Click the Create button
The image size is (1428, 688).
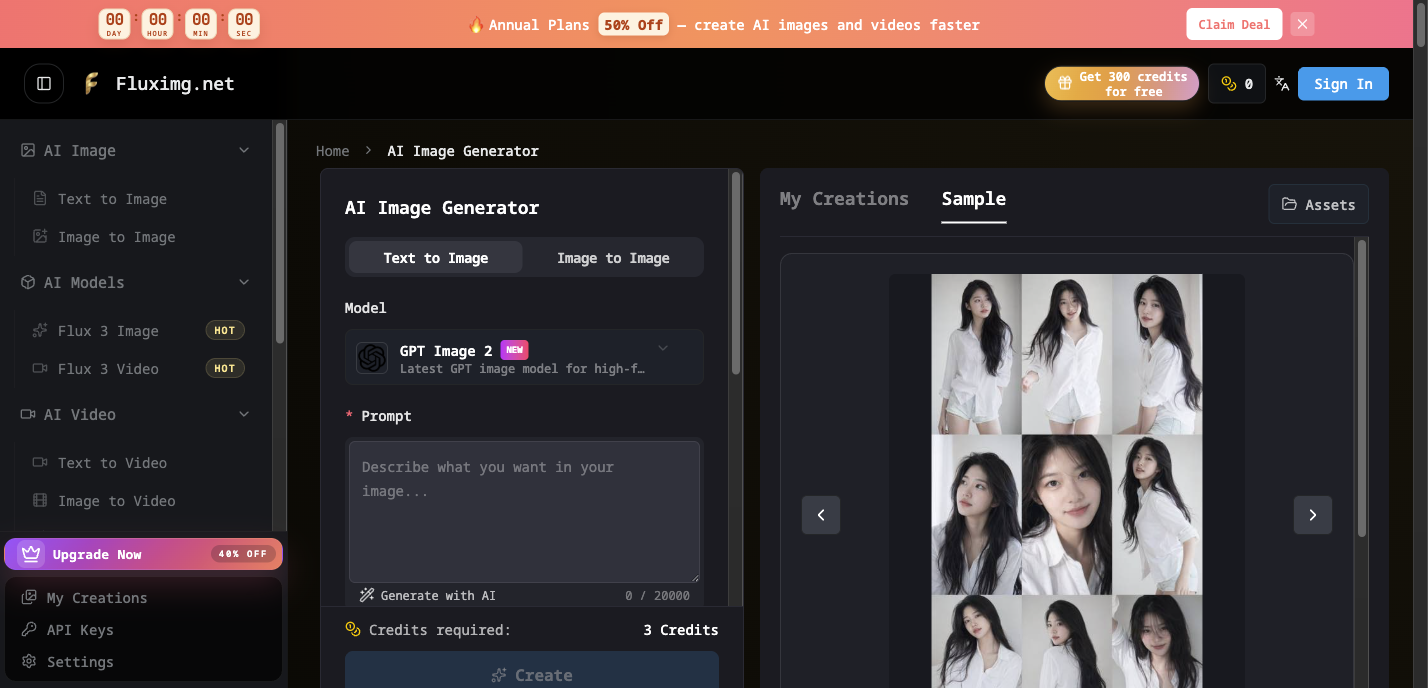532,670
